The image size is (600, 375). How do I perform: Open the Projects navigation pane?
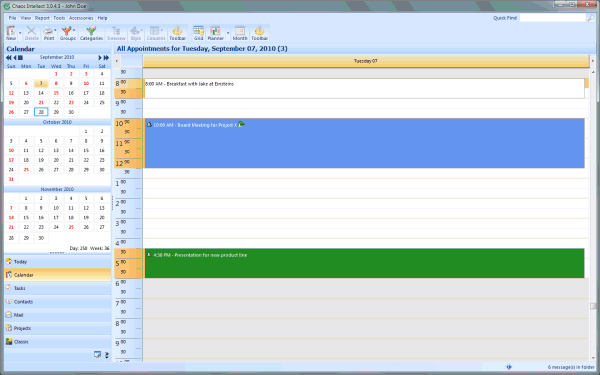coord(57,328)
